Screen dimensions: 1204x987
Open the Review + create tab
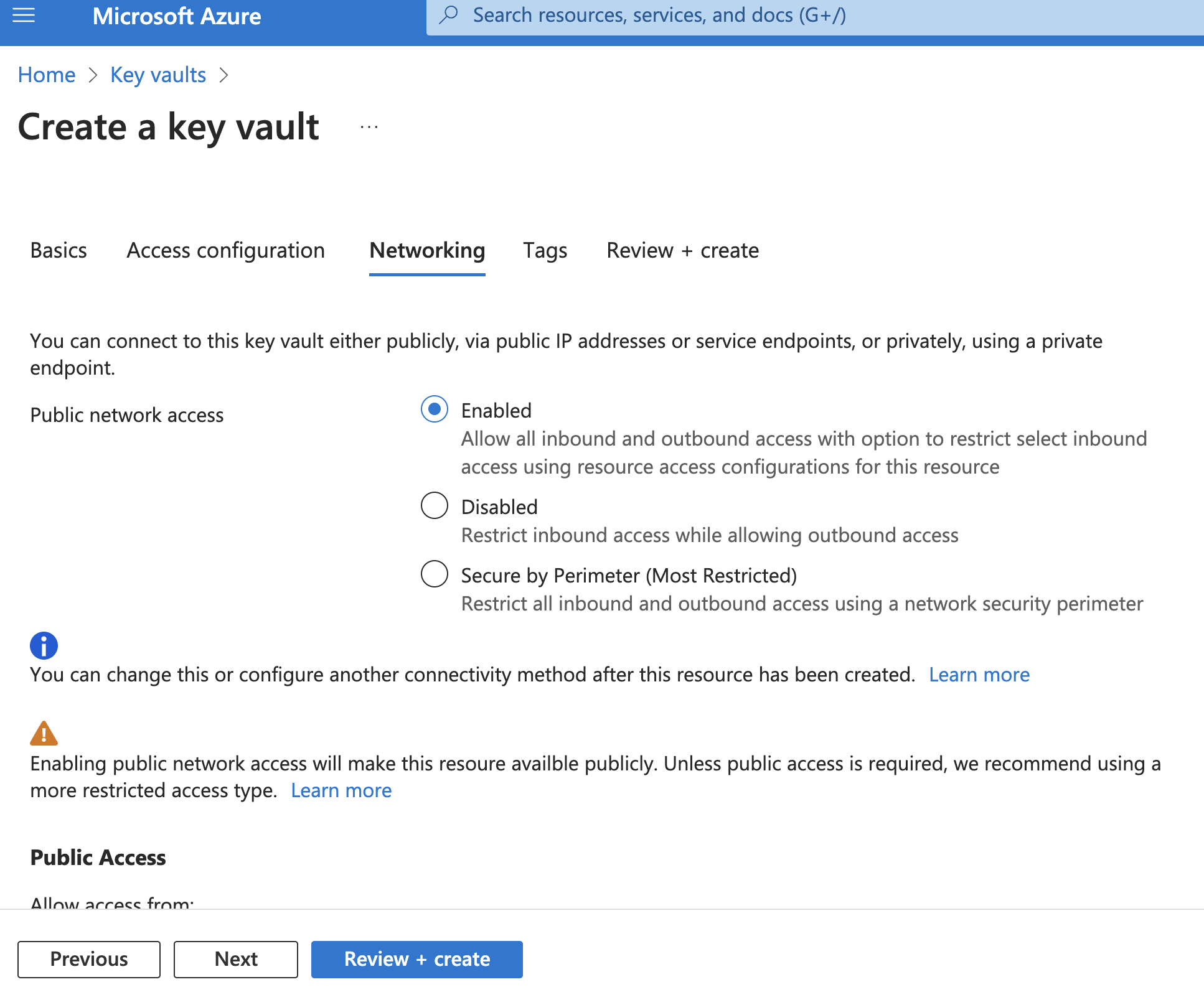682,251
